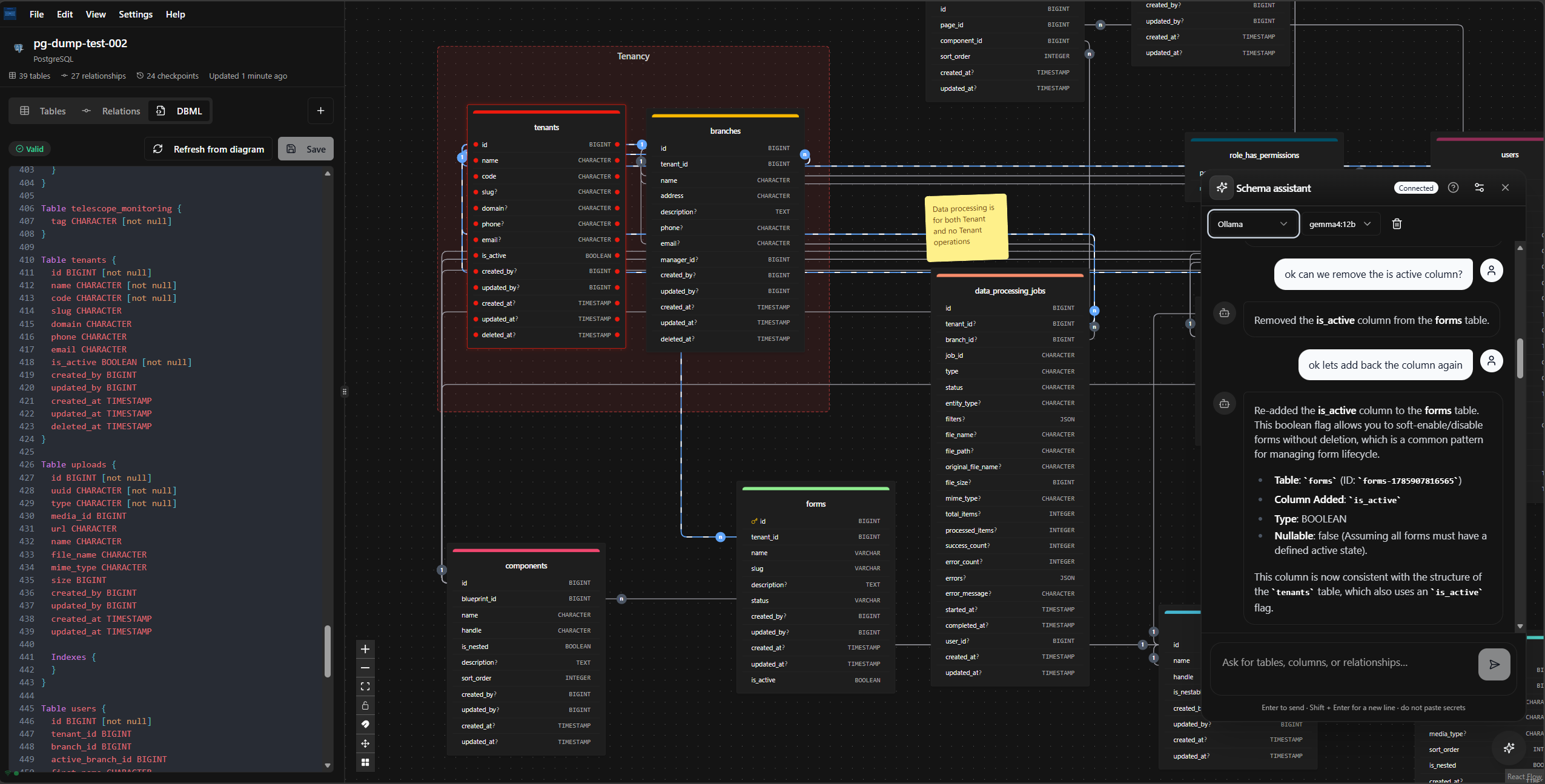Click the DBML editor scrollbar thumb
The height and width of the screenshot is (784, 1545).
(328, 651)
